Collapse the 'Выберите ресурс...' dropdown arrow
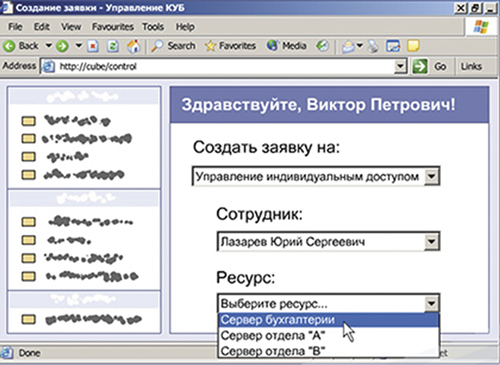Viewport: 500px width, 365px height. pyautogui.click(x=432, y=303)
